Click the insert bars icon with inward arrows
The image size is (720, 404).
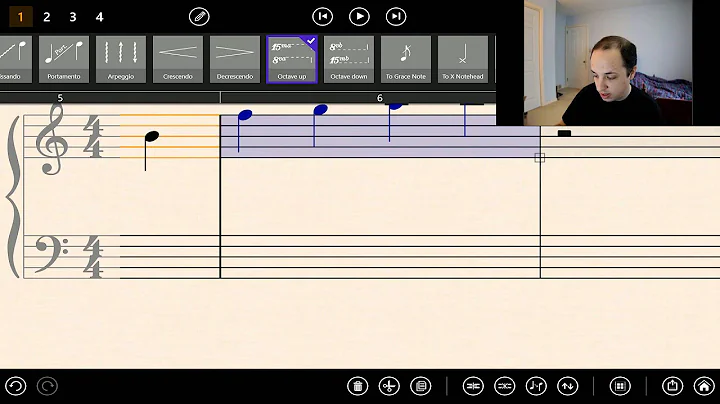click(473, 386)
